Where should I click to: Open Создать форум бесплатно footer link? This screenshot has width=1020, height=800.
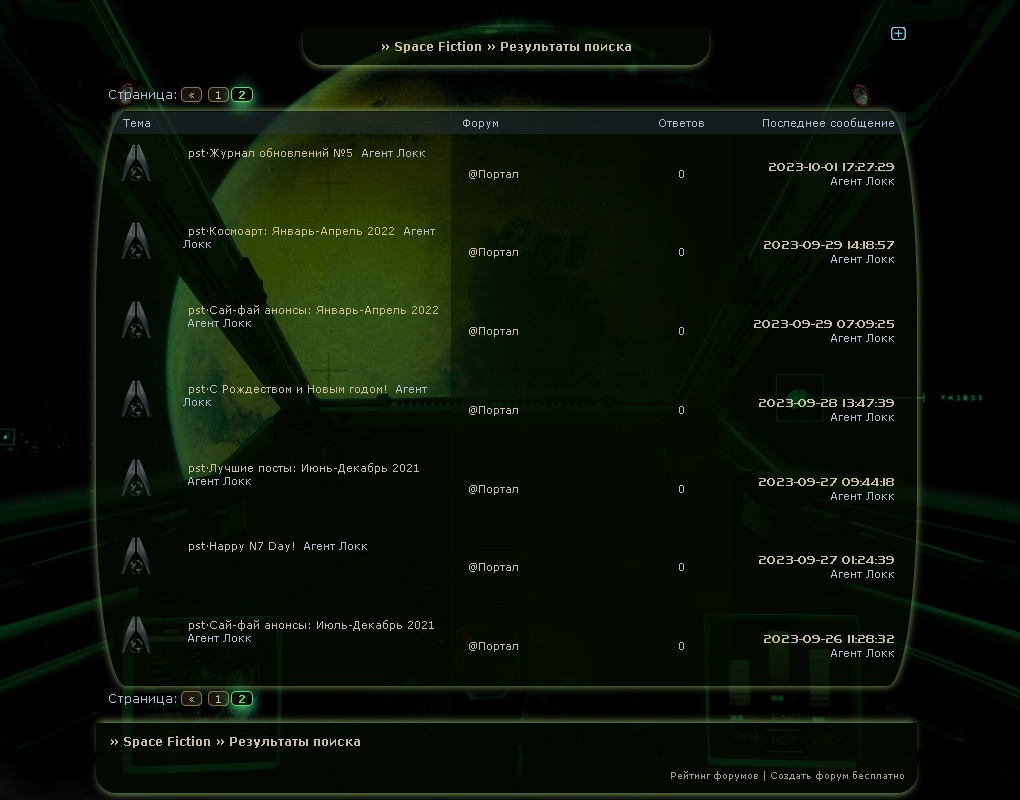pyautogui.click(x=837, y=776)
